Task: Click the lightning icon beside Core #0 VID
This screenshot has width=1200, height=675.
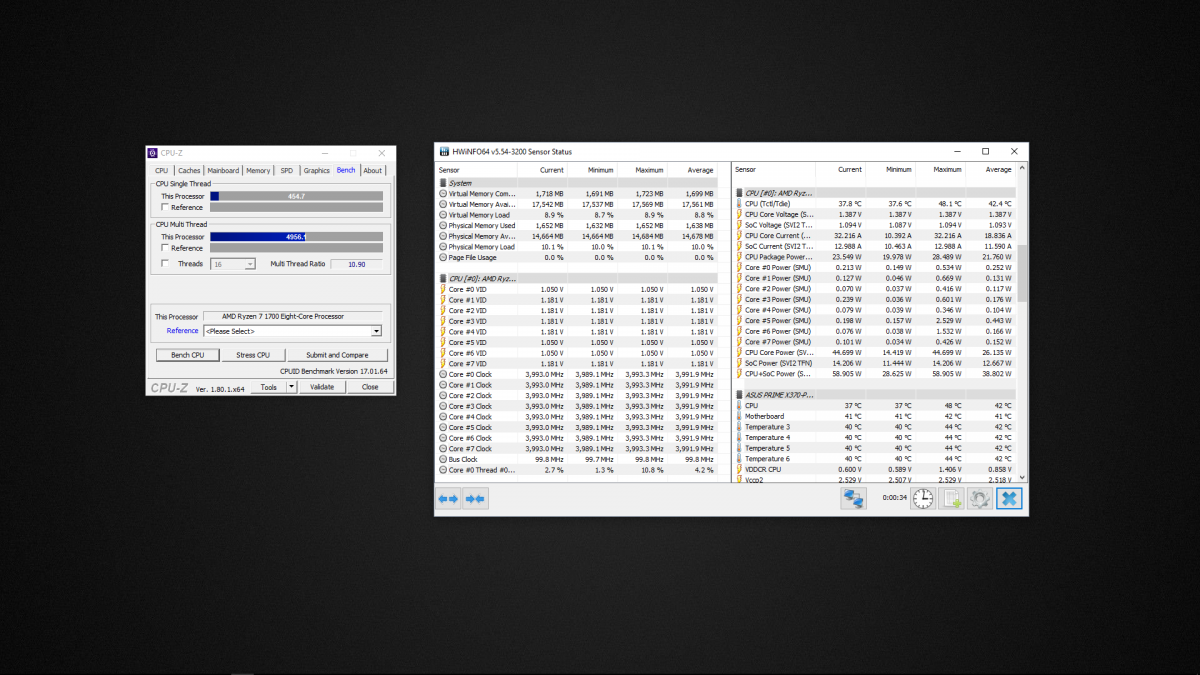Action: tap(443, 289)
